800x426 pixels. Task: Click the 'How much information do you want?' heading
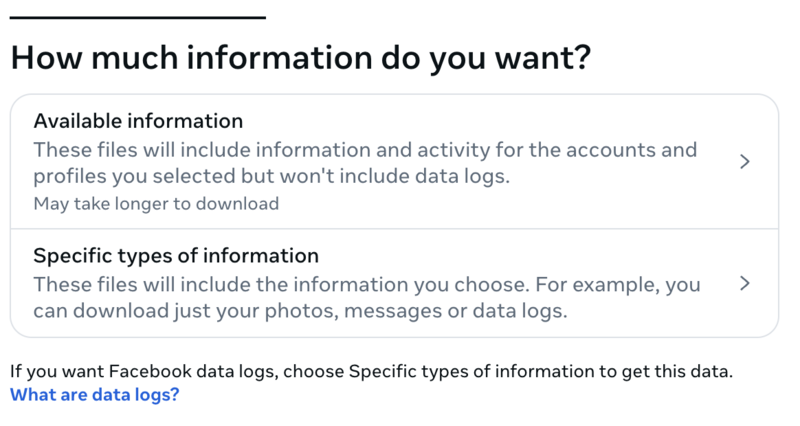[x=300, y=57]
